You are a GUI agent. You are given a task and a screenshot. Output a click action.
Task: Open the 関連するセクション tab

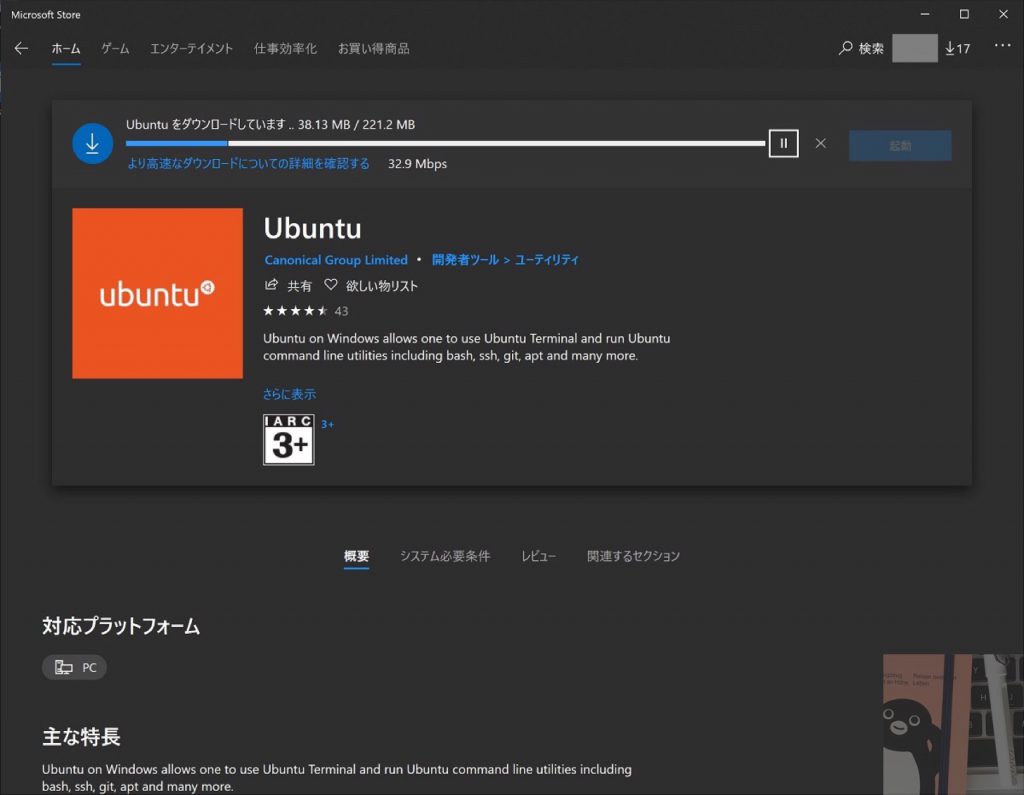633,556
